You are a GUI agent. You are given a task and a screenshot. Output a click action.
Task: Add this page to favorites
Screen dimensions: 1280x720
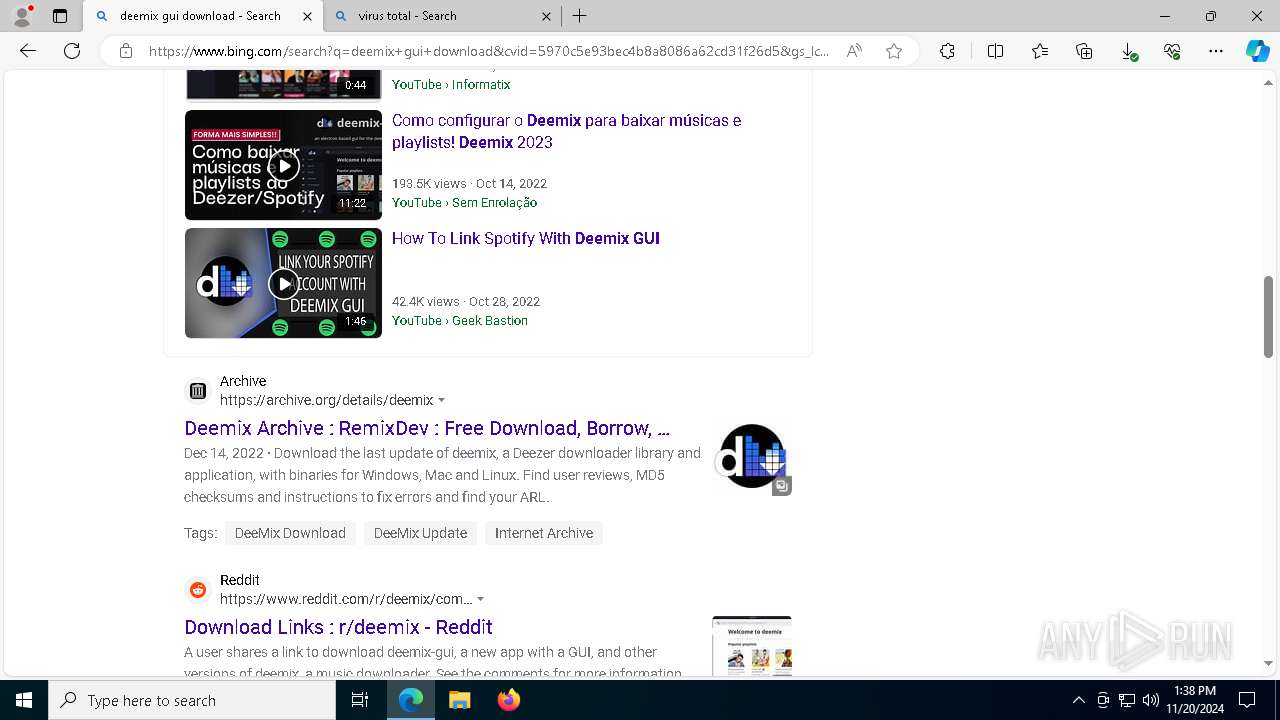(x=894, y=51)
